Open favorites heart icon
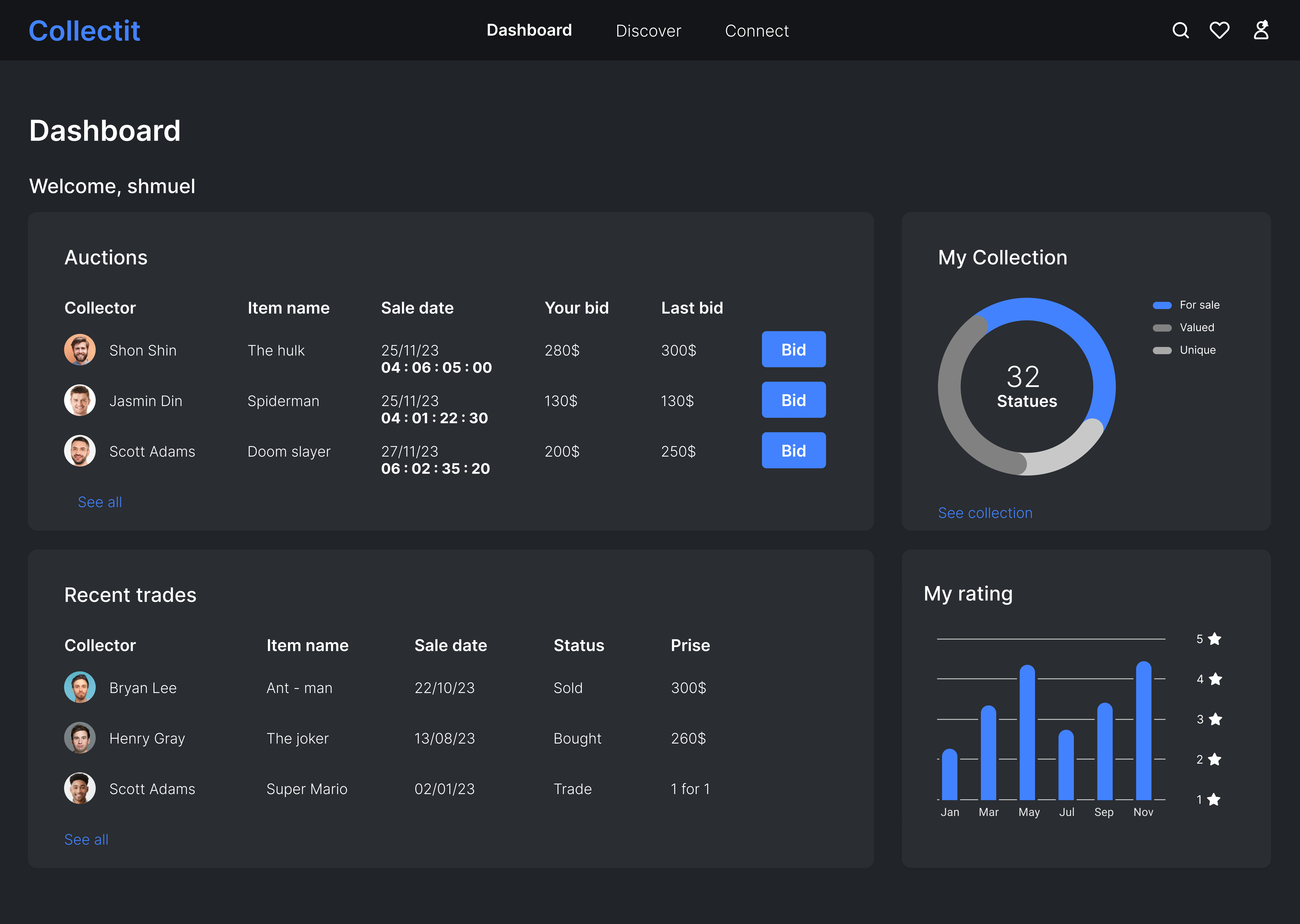 pyautogui.click(x=1219, y=30)
